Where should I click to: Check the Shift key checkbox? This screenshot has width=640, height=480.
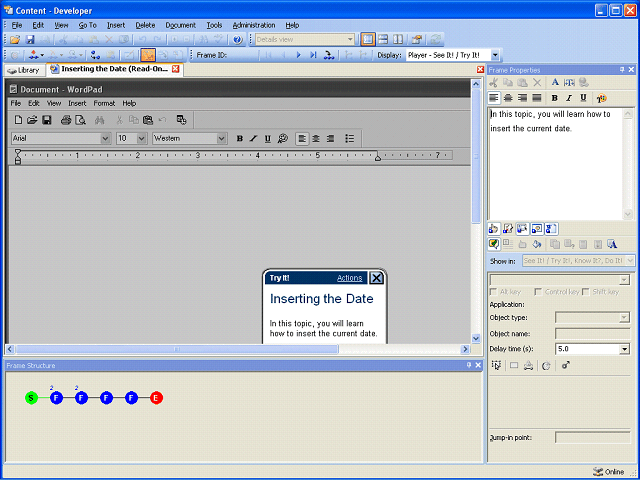(x=586, y=292)
